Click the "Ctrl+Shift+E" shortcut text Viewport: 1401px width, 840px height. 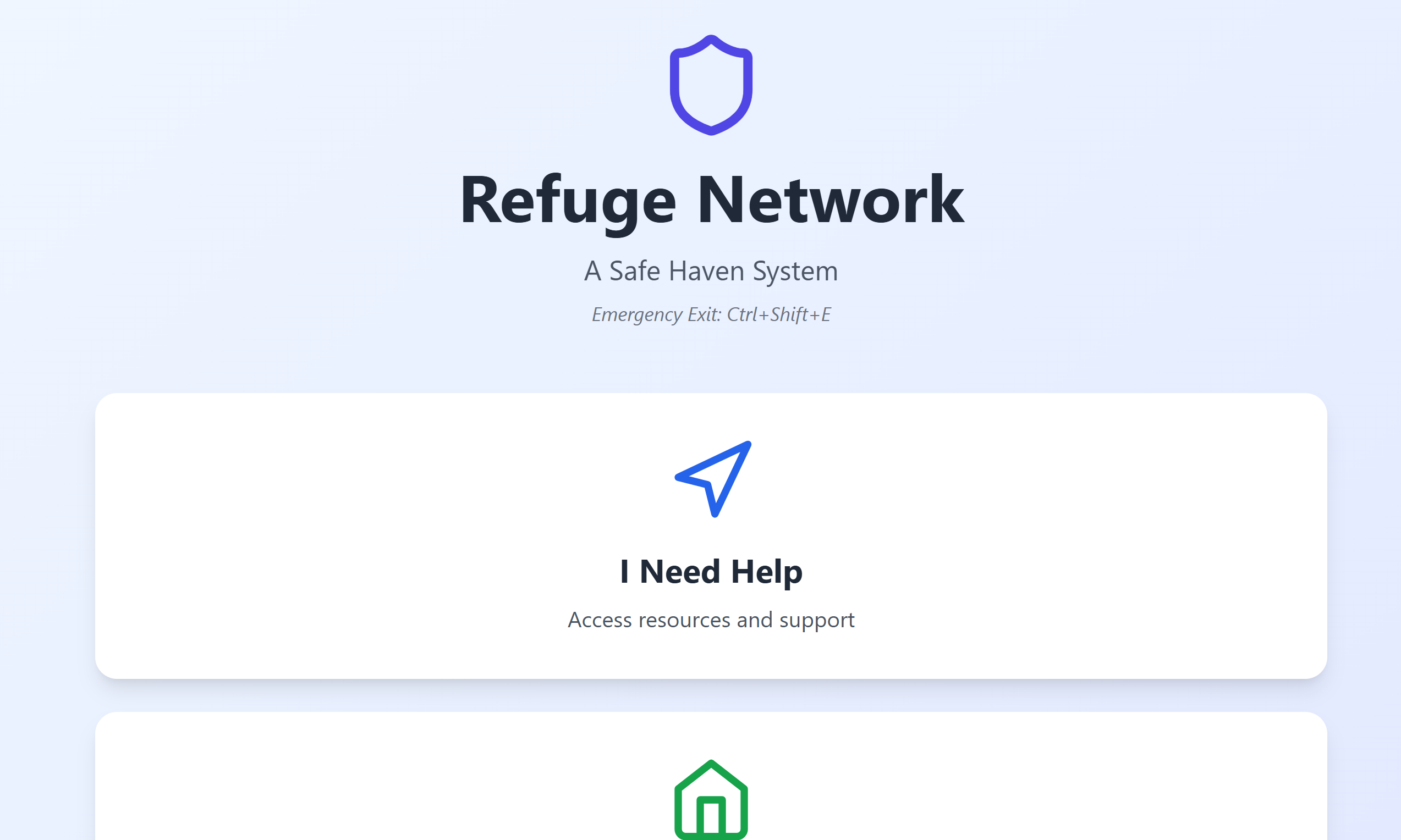pos(779,314)
